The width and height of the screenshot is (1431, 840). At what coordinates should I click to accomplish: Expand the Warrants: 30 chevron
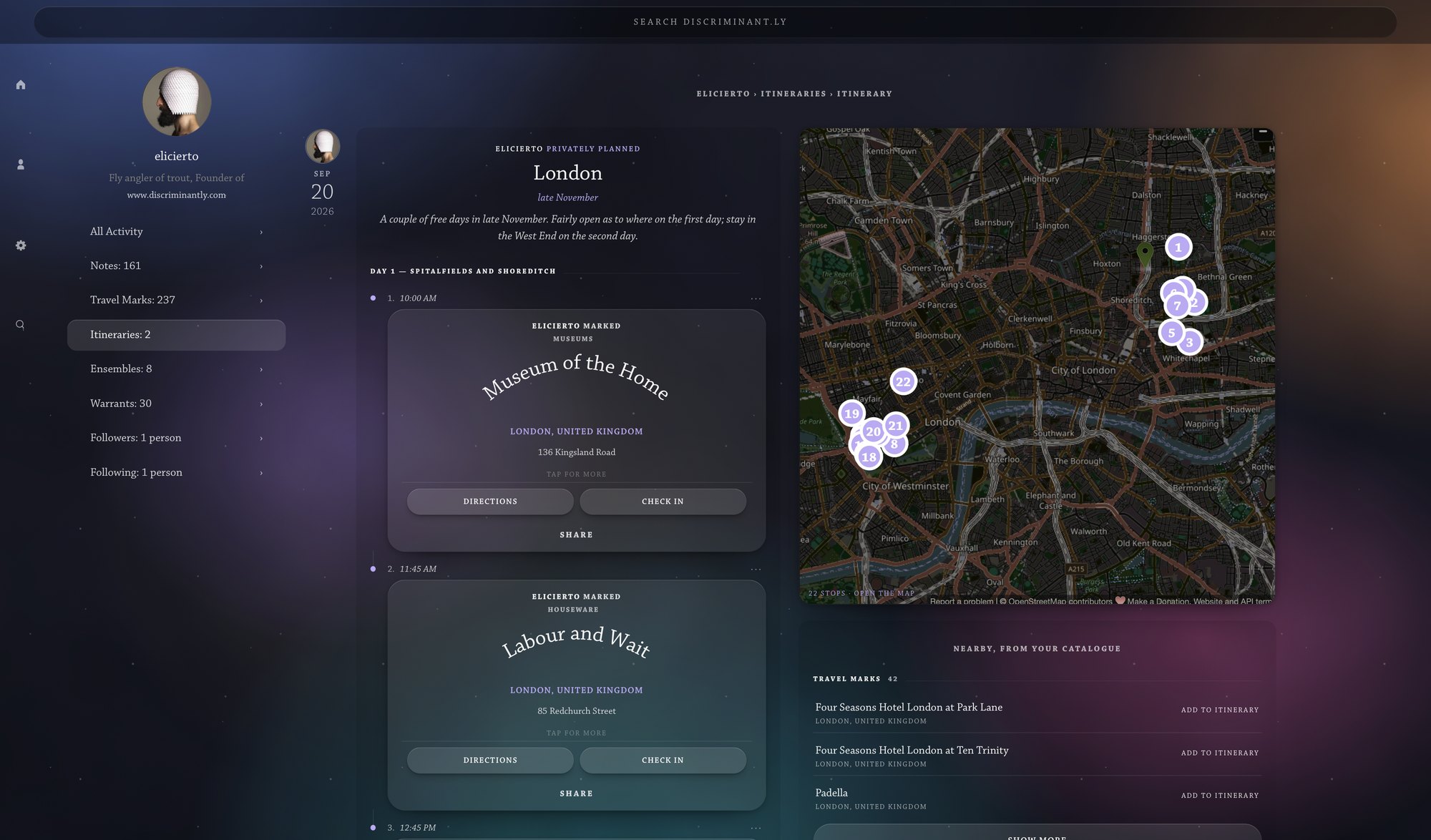[x=261, y=404]
